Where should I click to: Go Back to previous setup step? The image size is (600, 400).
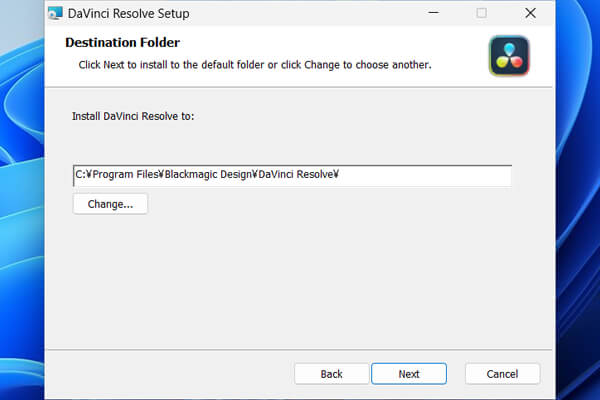[331, 374]
